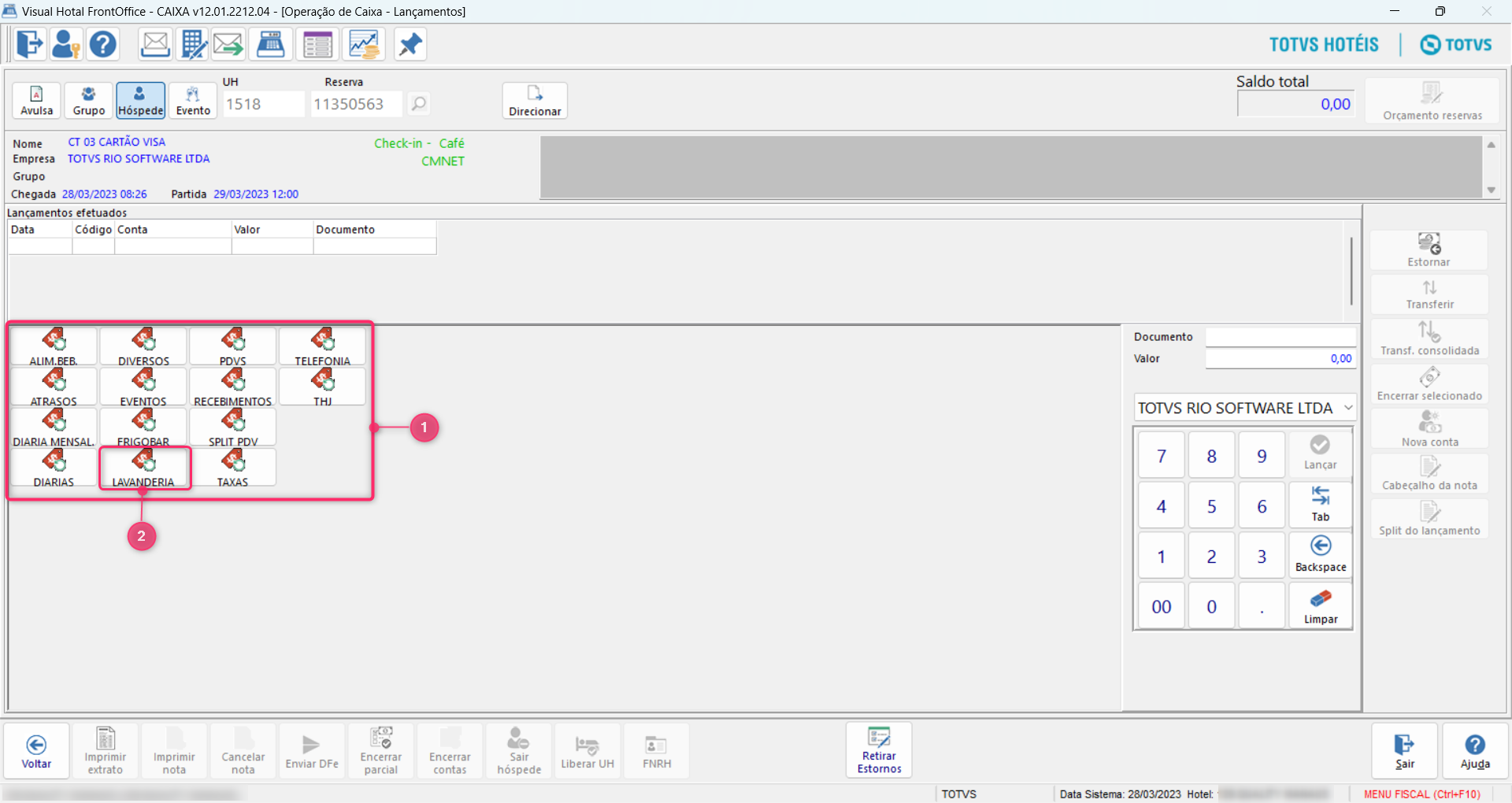Screen dimensions: 1512x803
Task: Click keypad digit 7
Action: 1162,456
